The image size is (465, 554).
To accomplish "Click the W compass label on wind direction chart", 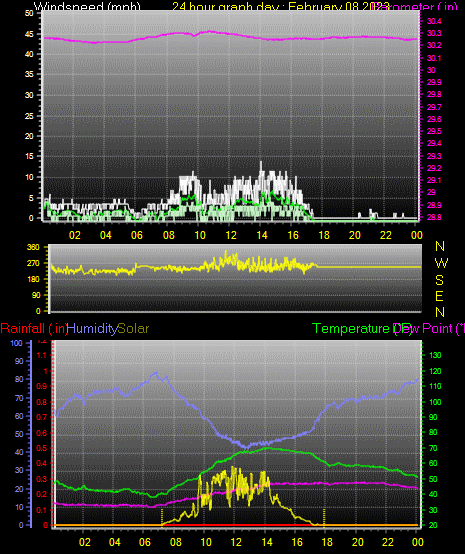I will click(441, 263).
